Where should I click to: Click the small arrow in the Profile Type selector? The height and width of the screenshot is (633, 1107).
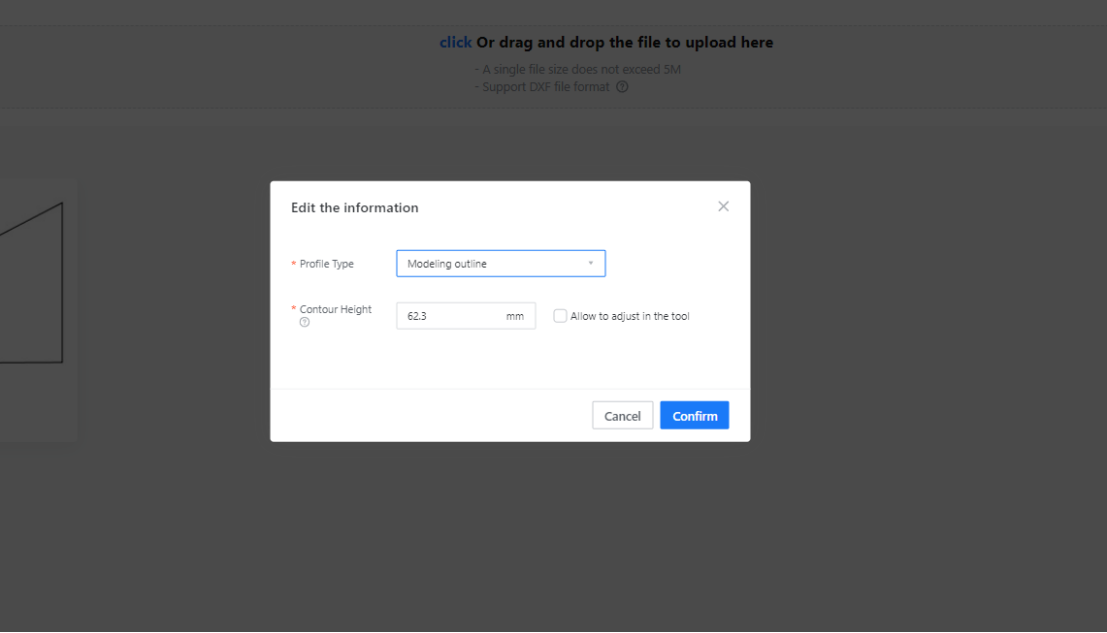pos(591,264)
